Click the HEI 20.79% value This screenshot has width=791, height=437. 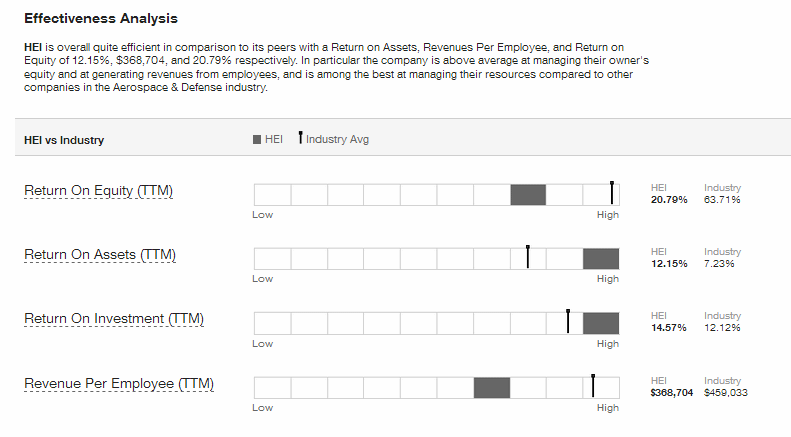click(x=669, y=200)
